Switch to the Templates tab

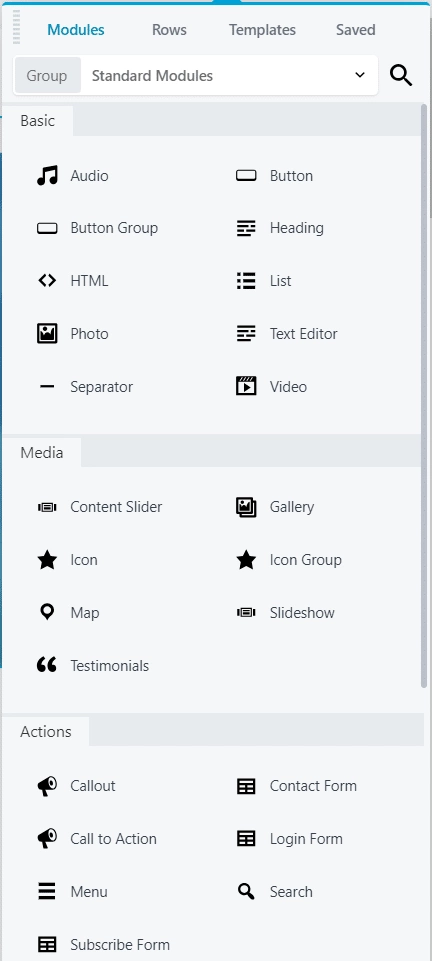pos(262,30)
